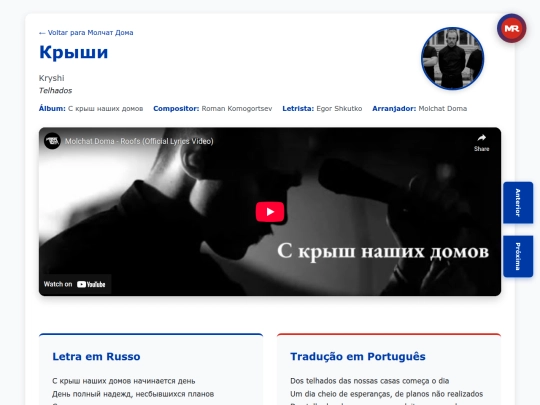Viewport: 540px width, 405px height.
Task: Click the line Um dia cheio de esperanças
Action: coord(386,394)
